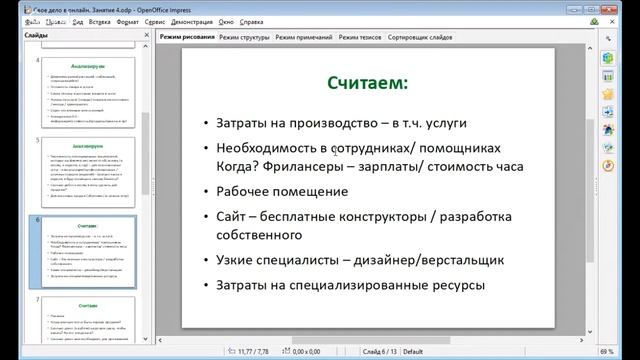Image resolution: width=640 pixels, height=360 pixels.
Task: Open the Вид menu
Action: click(78, 22)
